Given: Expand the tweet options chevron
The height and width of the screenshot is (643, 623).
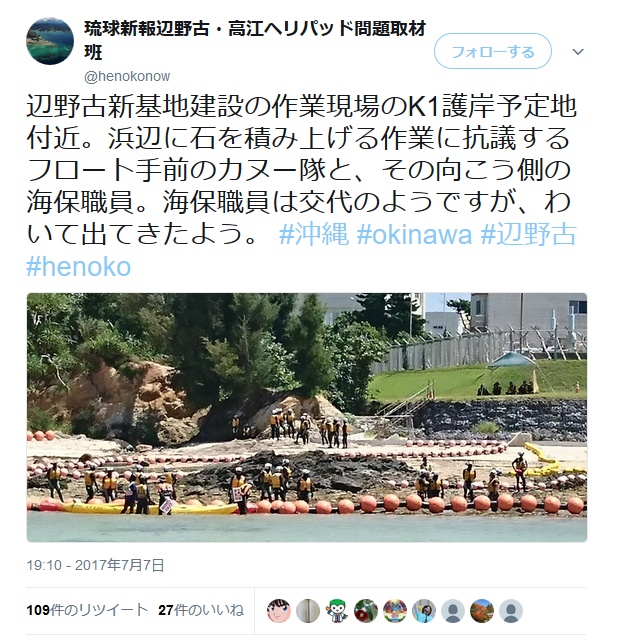Looking at the screenshot, I should [x=578, y=52].
